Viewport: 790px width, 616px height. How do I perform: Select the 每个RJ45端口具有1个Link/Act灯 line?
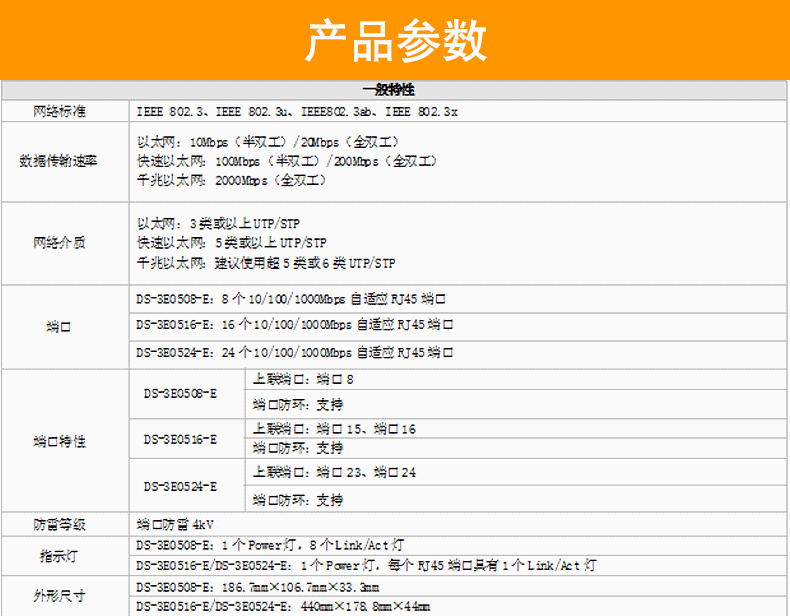pos(366,566)
